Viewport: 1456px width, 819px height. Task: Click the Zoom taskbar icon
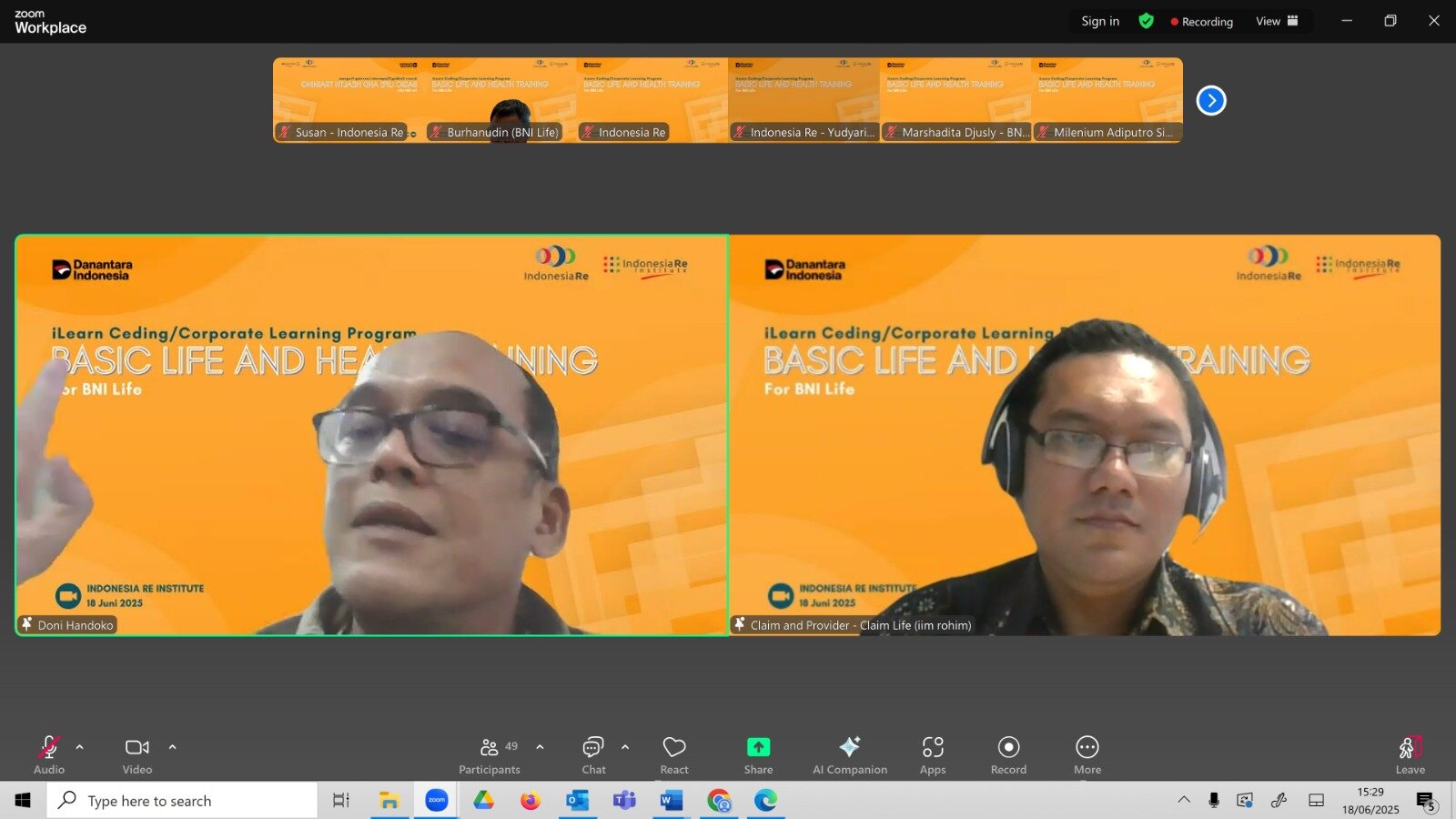(x=437, y=800)
